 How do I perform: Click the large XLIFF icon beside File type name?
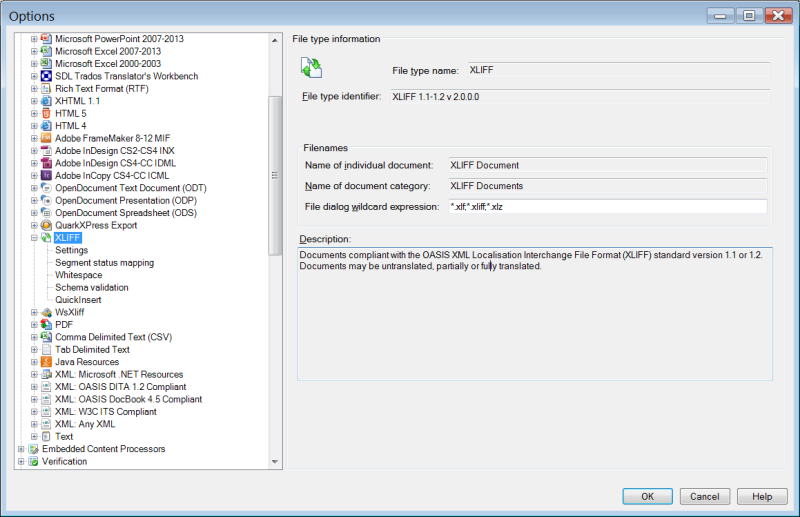coord(311,68)
